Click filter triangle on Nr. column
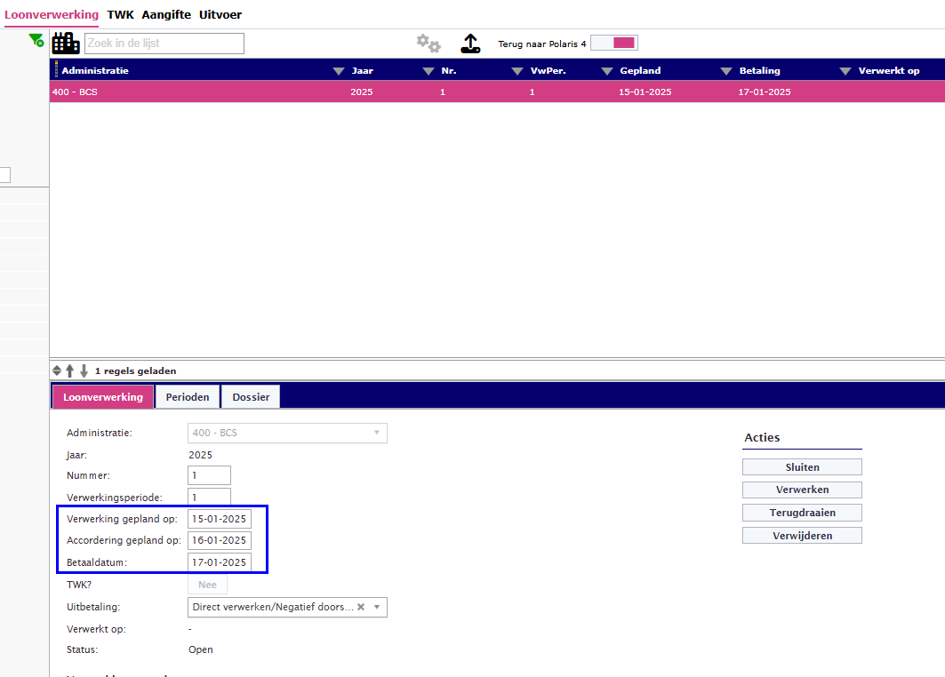This screenshot has width=945, height=677. coord(429,71)
